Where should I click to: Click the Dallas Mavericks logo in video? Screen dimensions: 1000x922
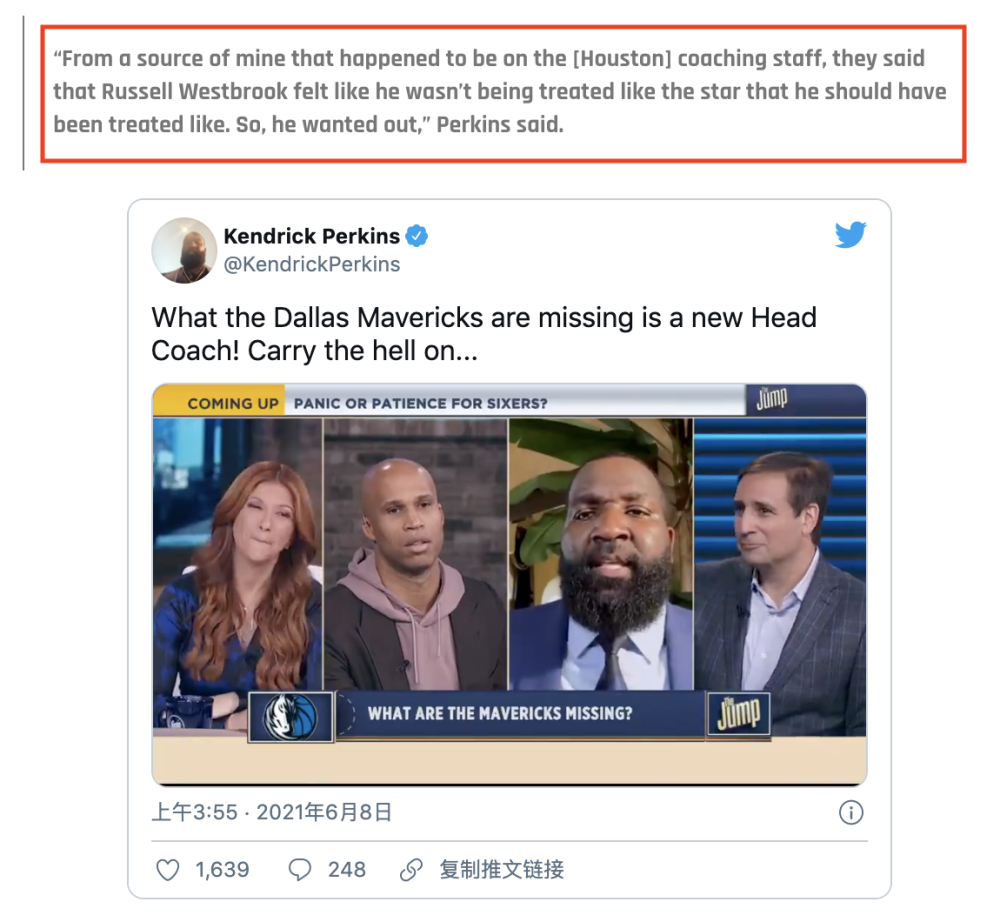pos(291,717)
